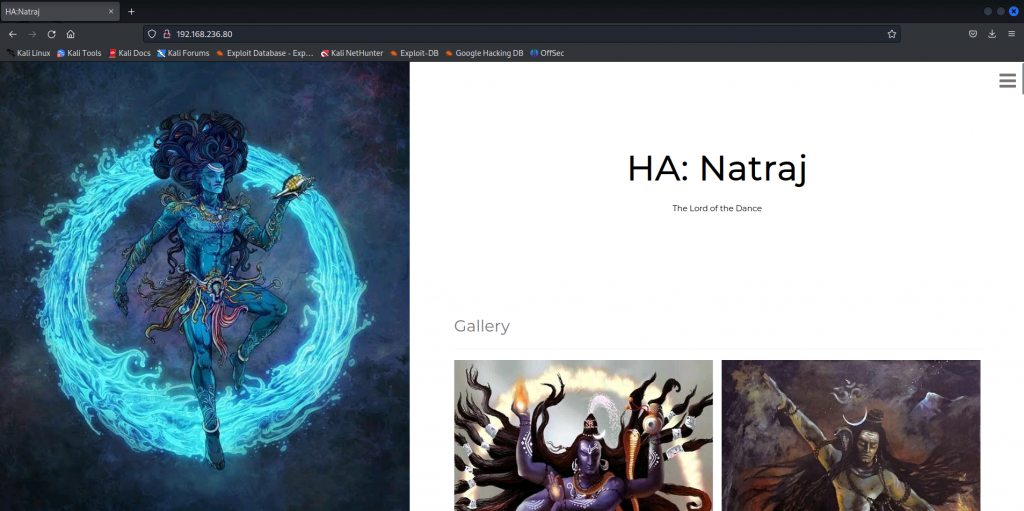The height and width of the screenshot is (511, 1024).
Task: Open the downloads panel
Action: (992, 34)
